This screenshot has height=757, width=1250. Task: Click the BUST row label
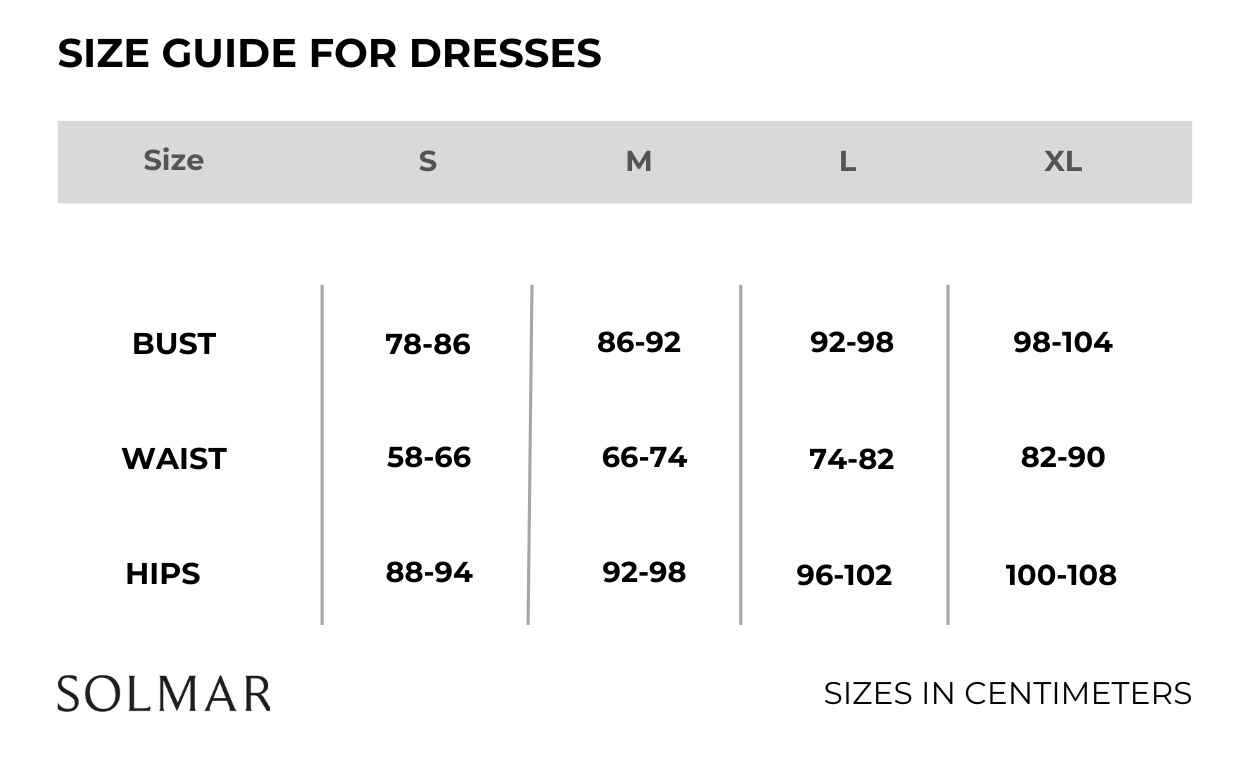pos(174,344)
